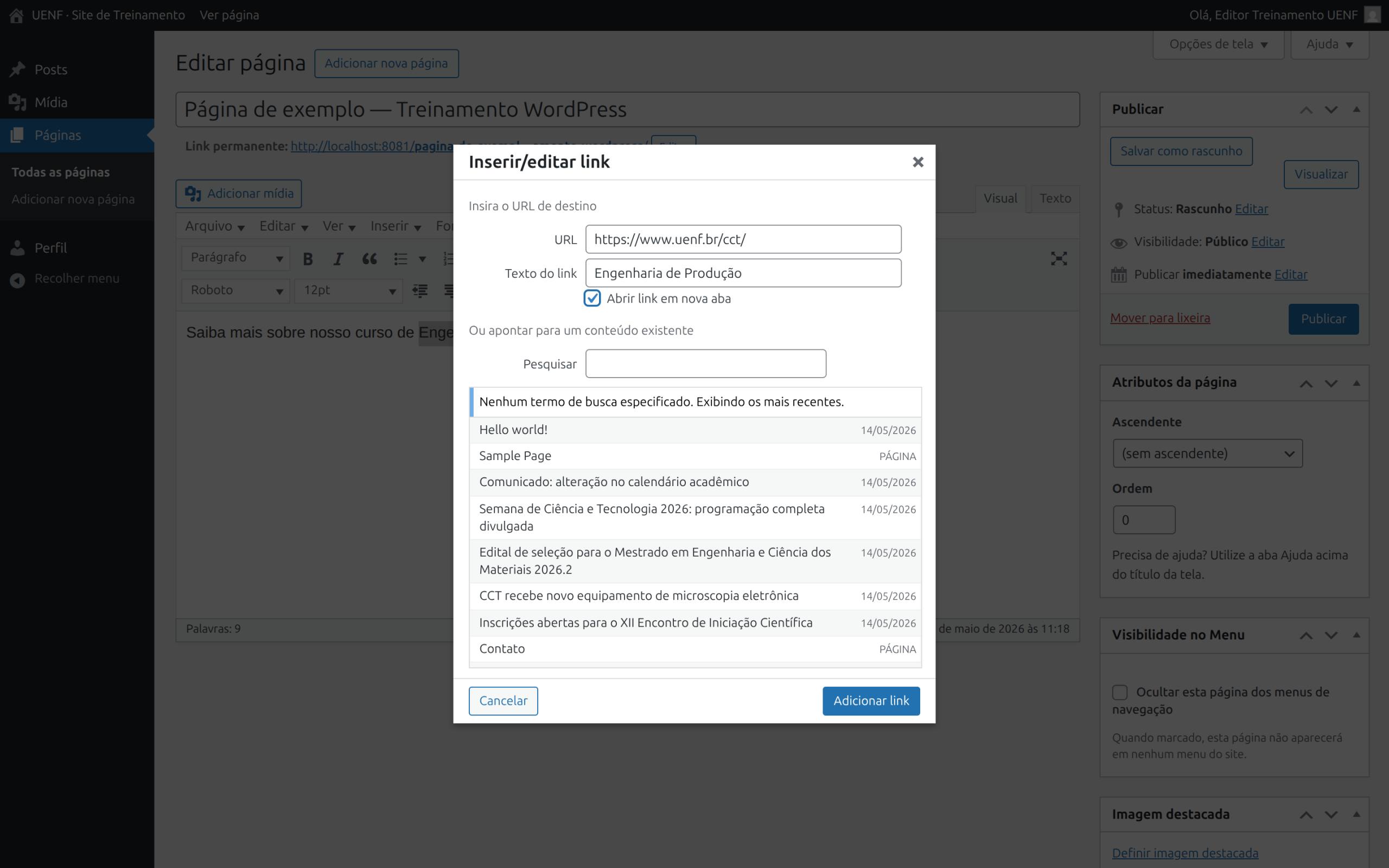Open bulleted list style dropdown arrow

[422, 258]
